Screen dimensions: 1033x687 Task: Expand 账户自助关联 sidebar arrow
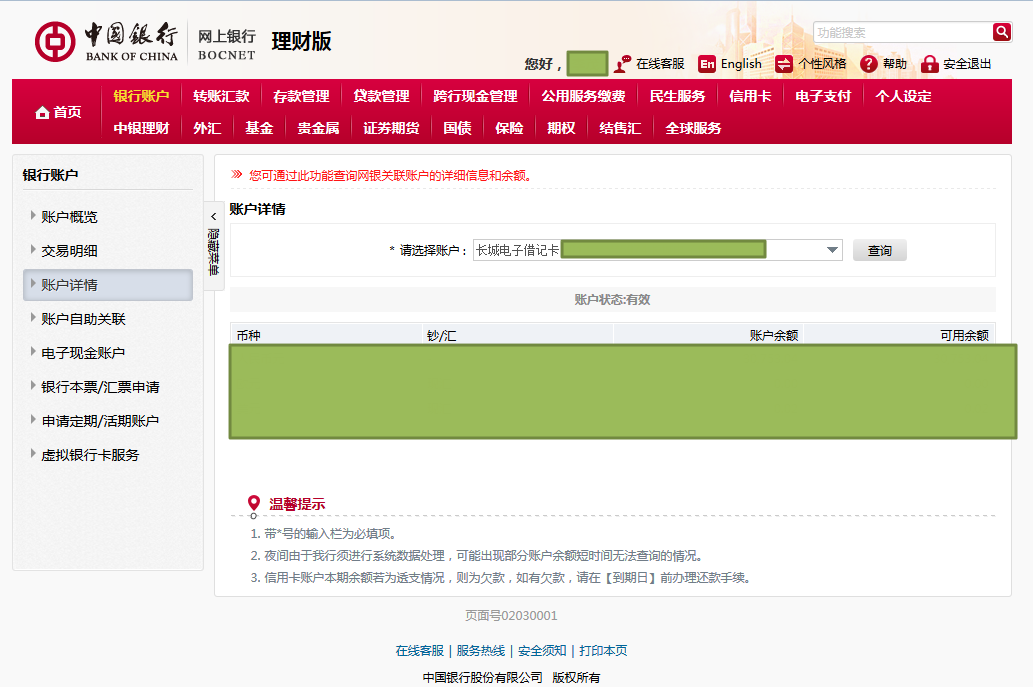pos(33,317)
